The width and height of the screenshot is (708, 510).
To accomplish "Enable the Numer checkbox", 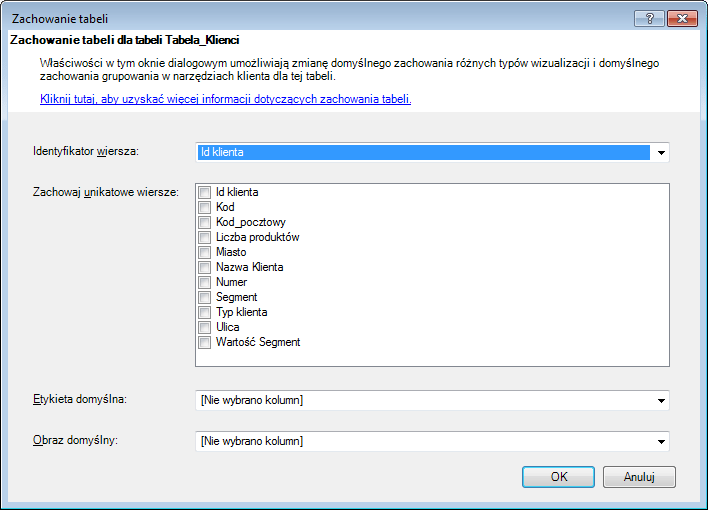I will tap(205, 282).
